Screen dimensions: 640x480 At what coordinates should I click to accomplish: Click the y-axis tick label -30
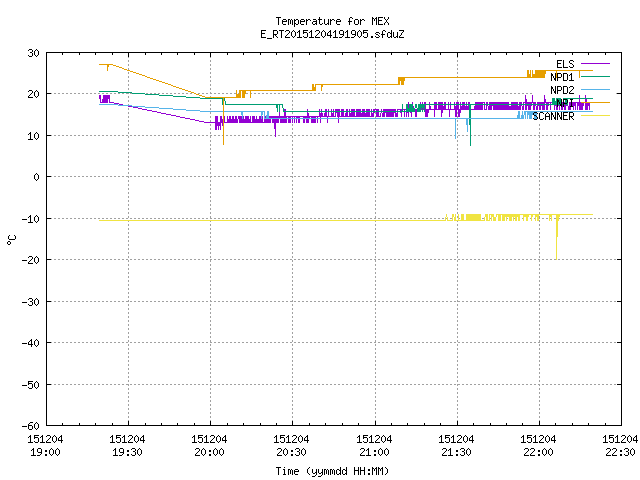[31, 302]
